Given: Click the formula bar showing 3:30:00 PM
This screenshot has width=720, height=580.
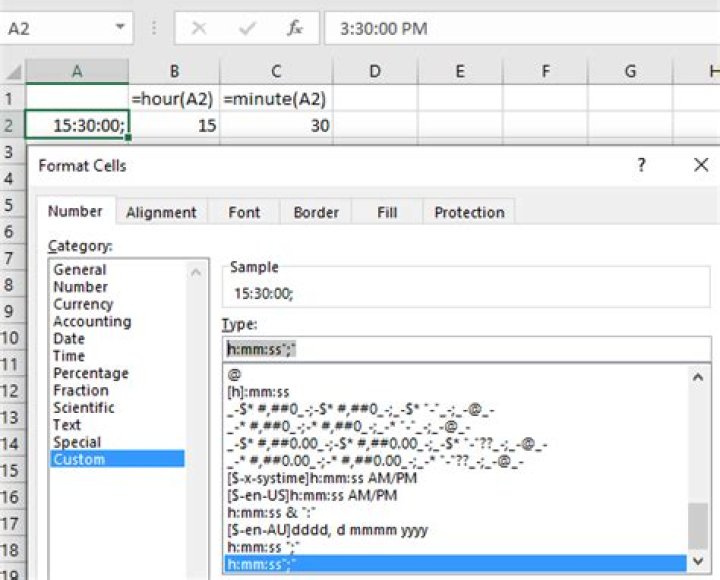Looking at the screenshot, I should [522, 28].
